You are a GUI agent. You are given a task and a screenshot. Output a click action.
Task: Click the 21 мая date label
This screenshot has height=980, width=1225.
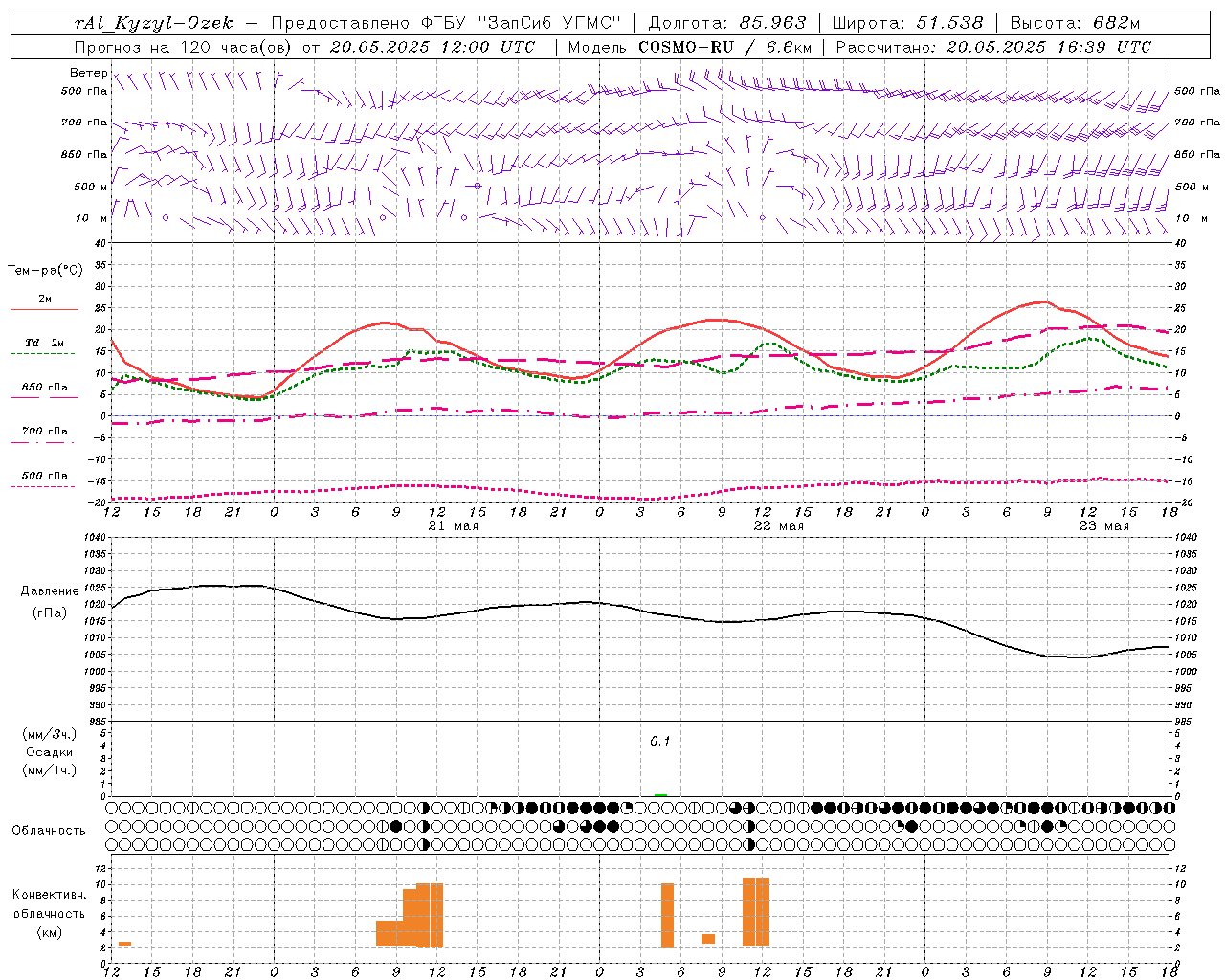point(454,526)
